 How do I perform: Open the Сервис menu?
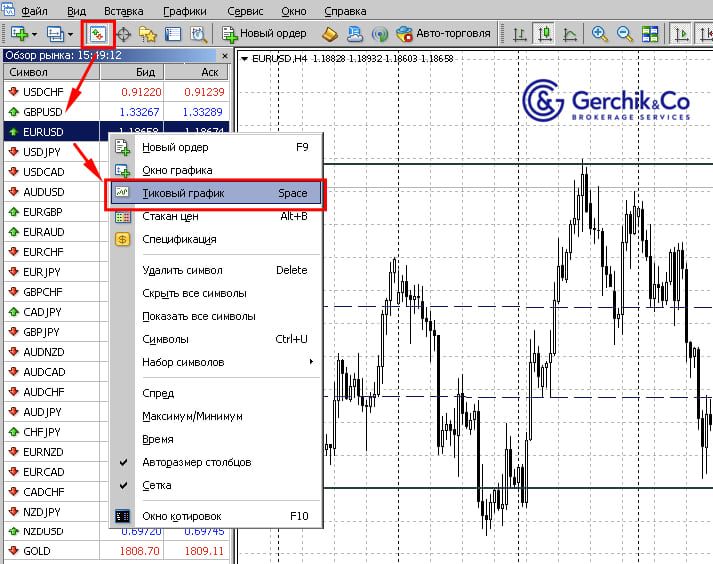[x=246, y=11]
